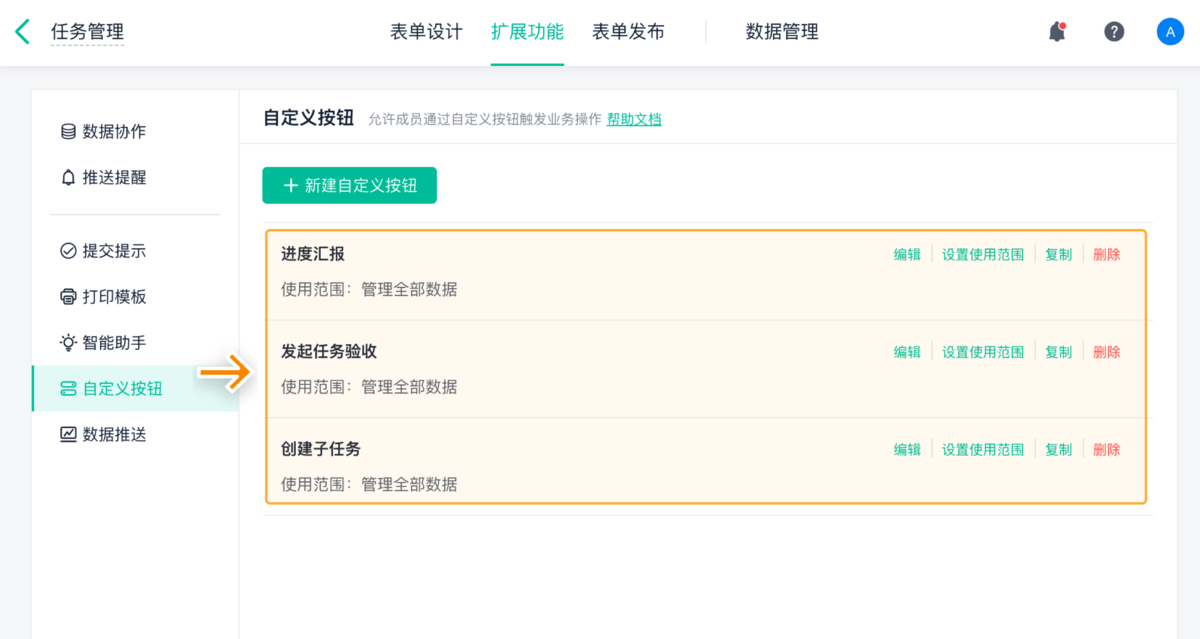Open 数据推送 sidebar item
The height and width of the screenshot is (639, 1200).
[114, 435]
